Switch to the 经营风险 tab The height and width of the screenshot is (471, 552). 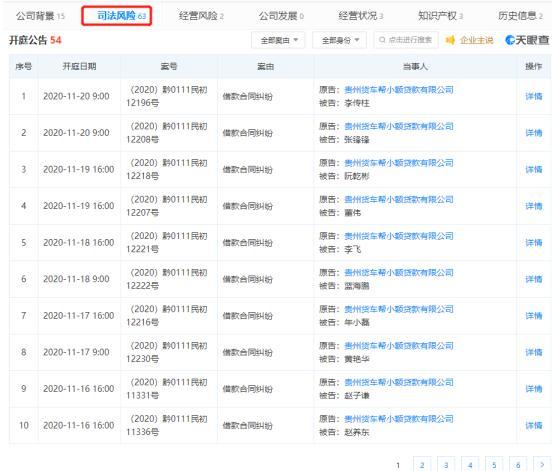tap(201, 16)
